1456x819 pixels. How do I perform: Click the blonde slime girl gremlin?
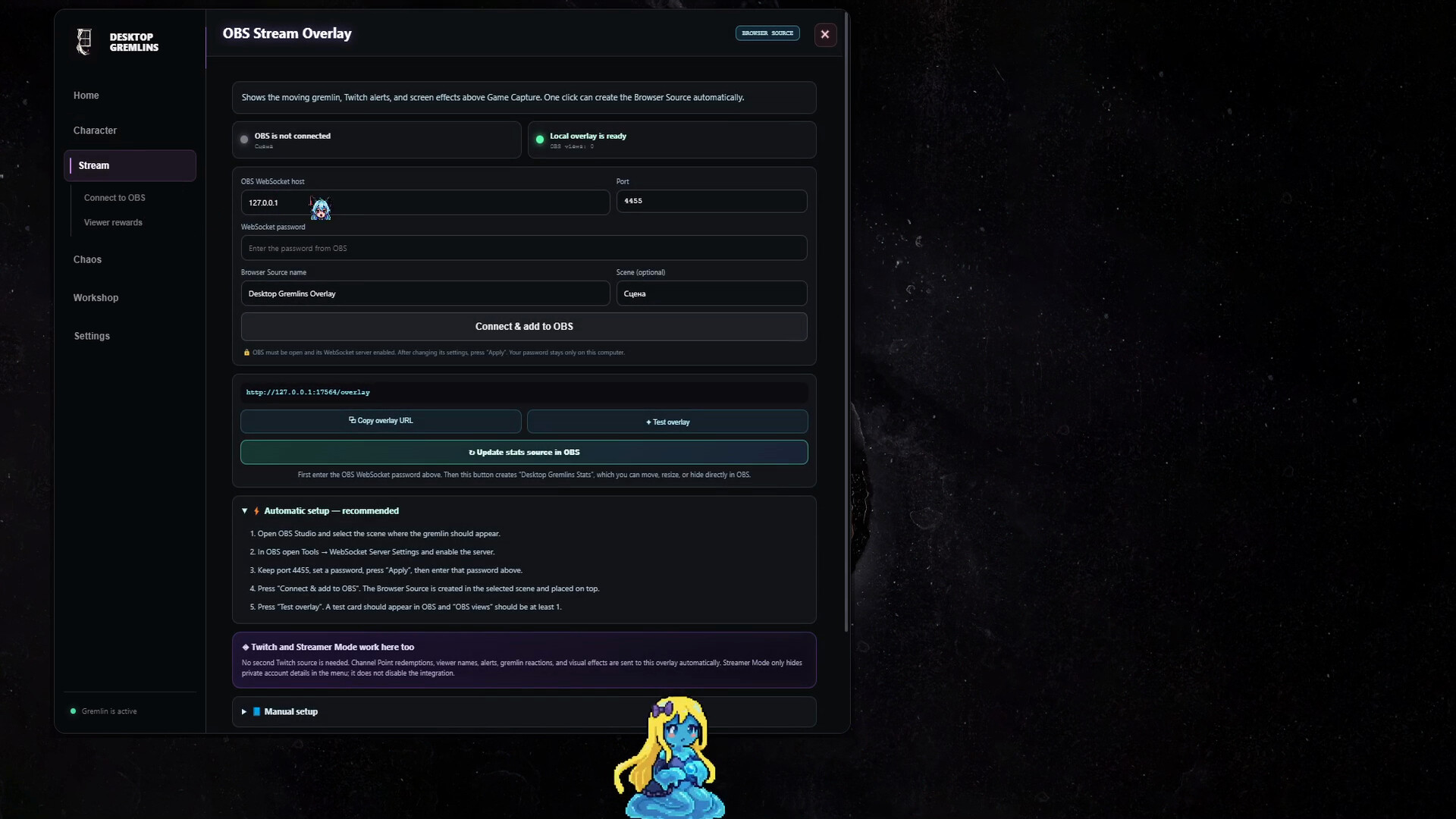coord(670,758)
